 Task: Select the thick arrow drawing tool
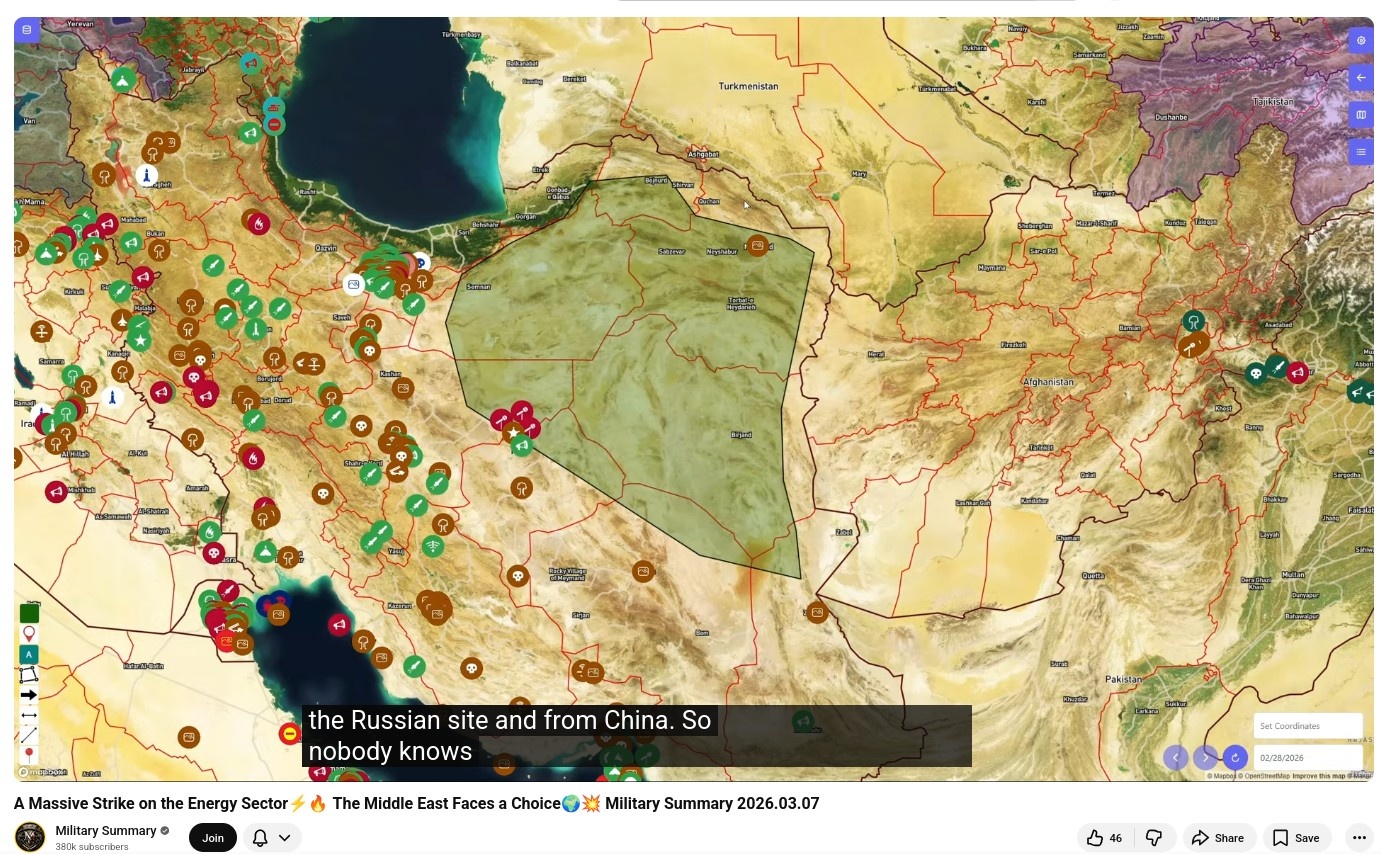29,695
